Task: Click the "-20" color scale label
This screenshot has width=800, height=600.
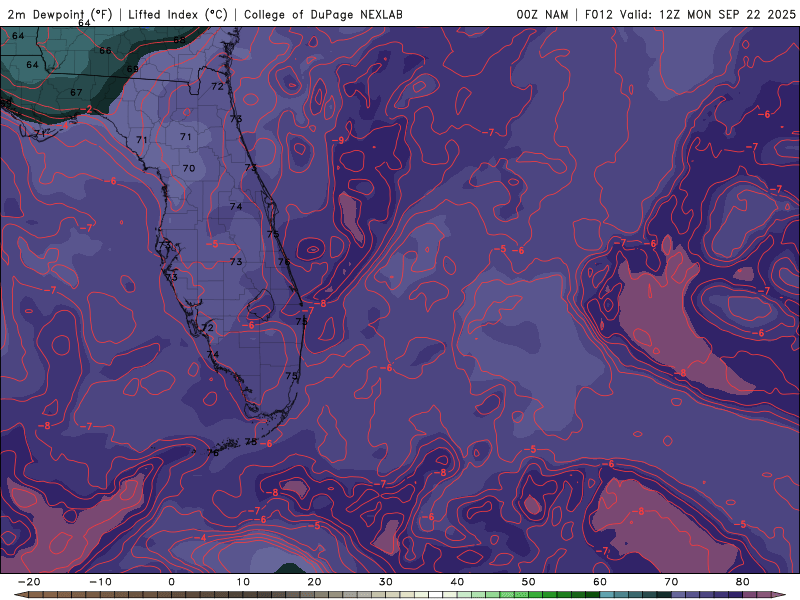Action: click(x=29, y=582)
